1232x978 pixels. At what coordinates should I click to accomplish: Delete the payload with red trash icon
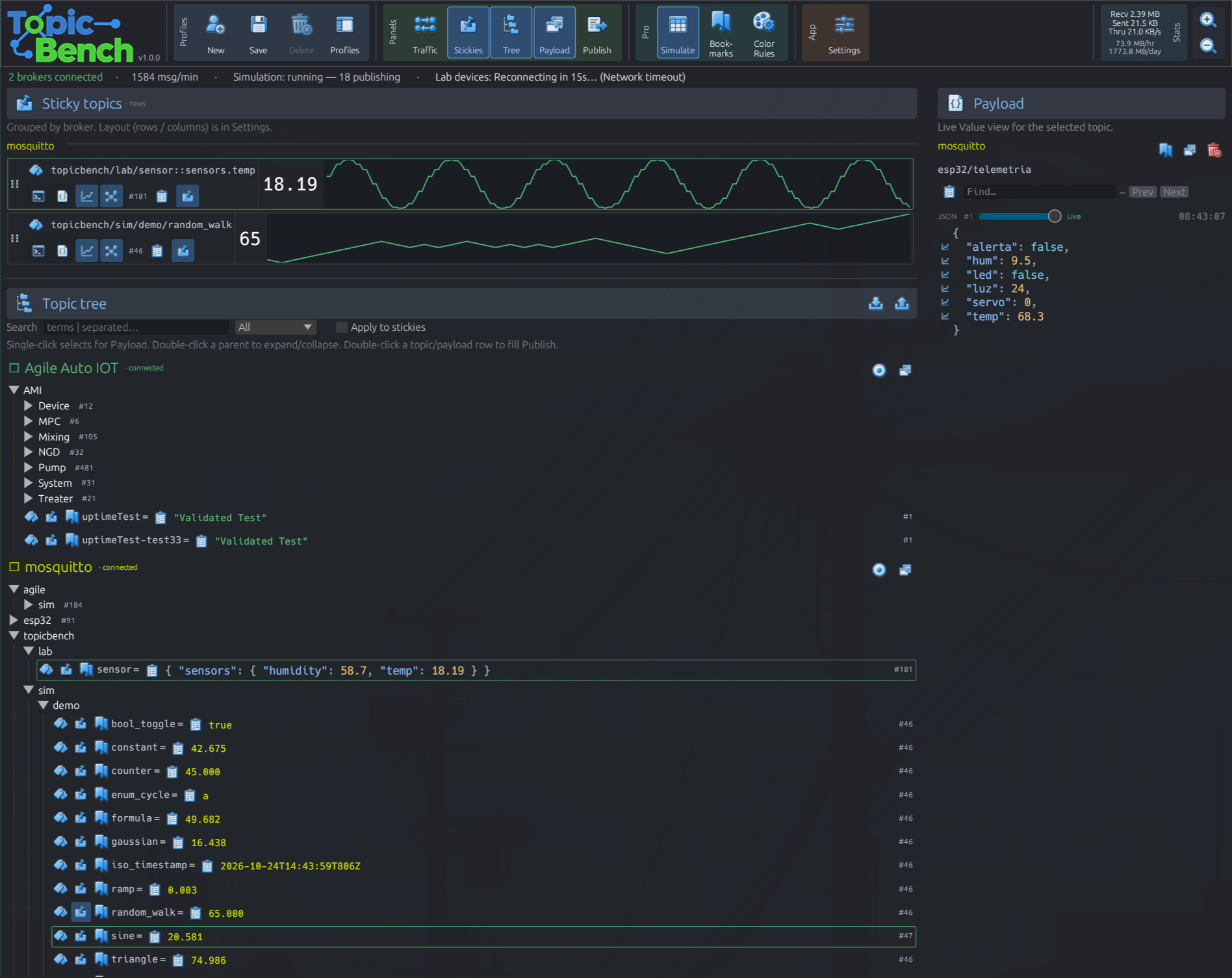pos(1214,150)
